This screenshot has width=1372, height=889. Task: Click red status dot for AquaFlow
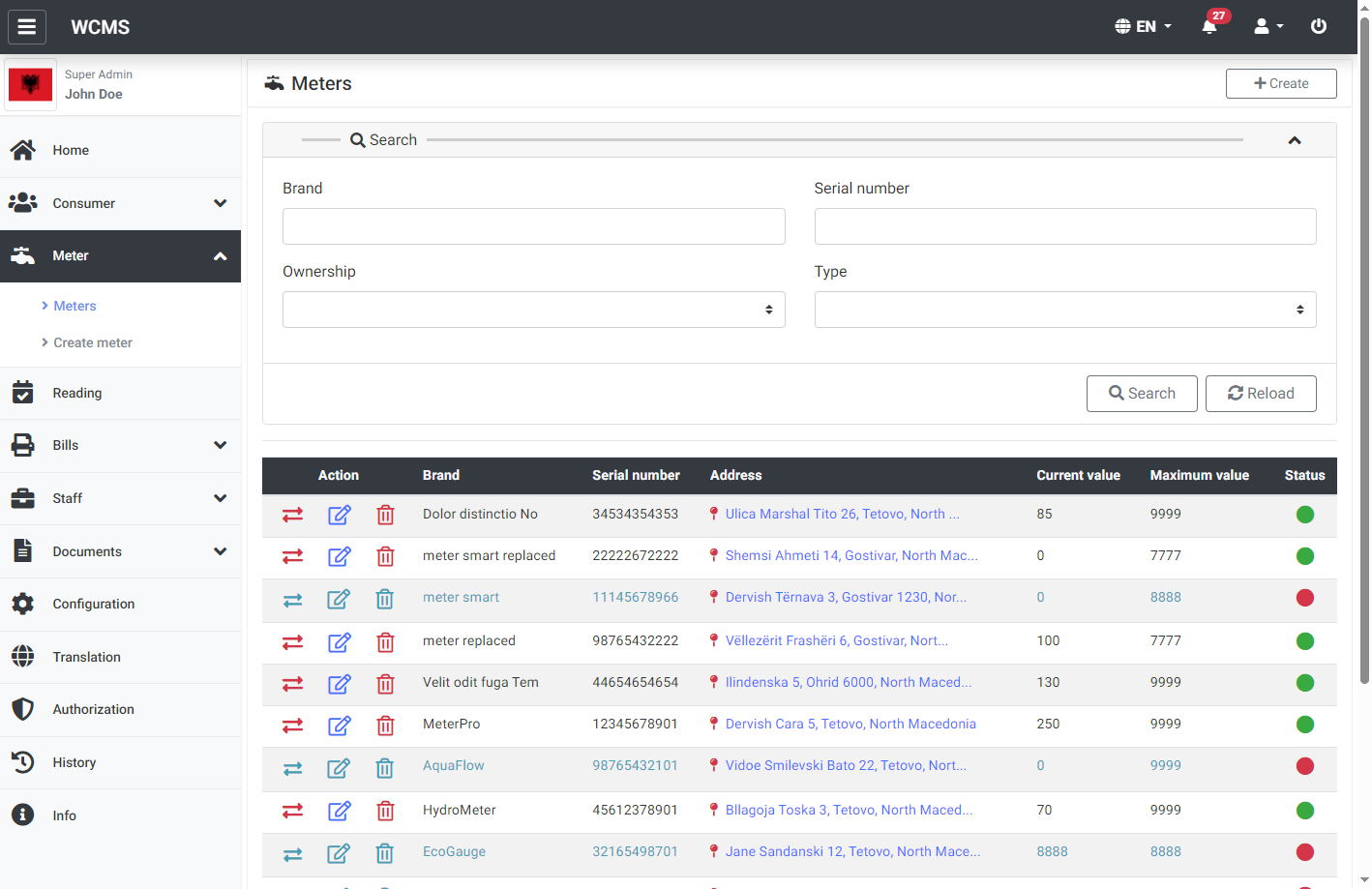click(x=1305, y=766)
